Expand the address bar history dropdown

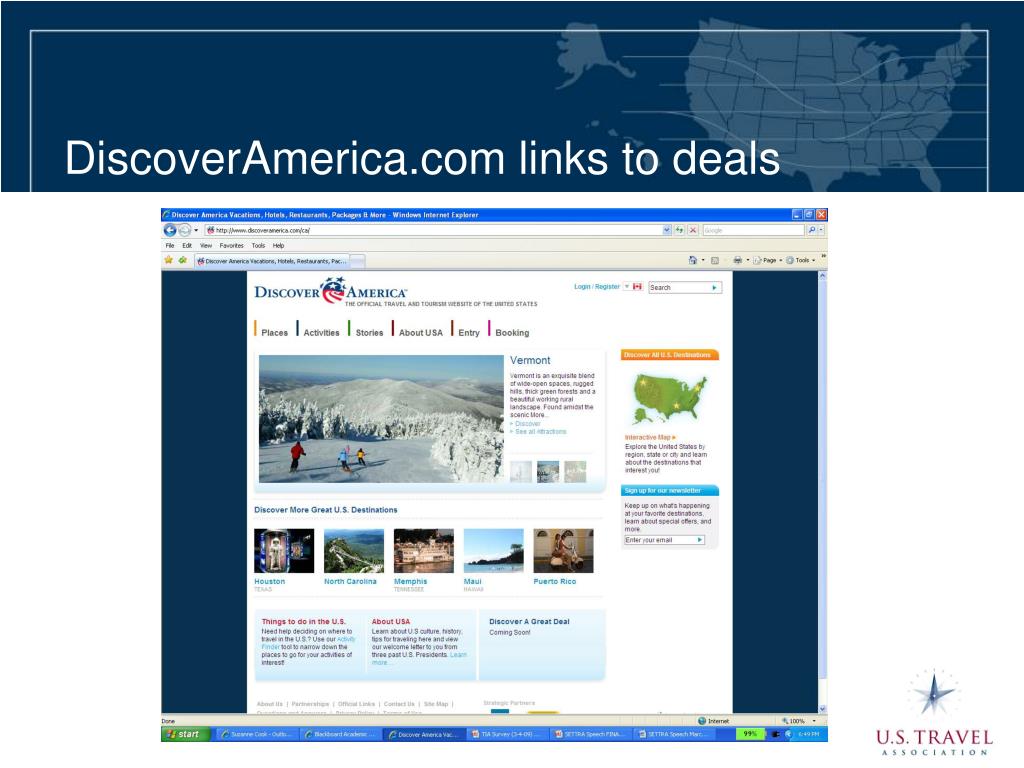point(667,230)
